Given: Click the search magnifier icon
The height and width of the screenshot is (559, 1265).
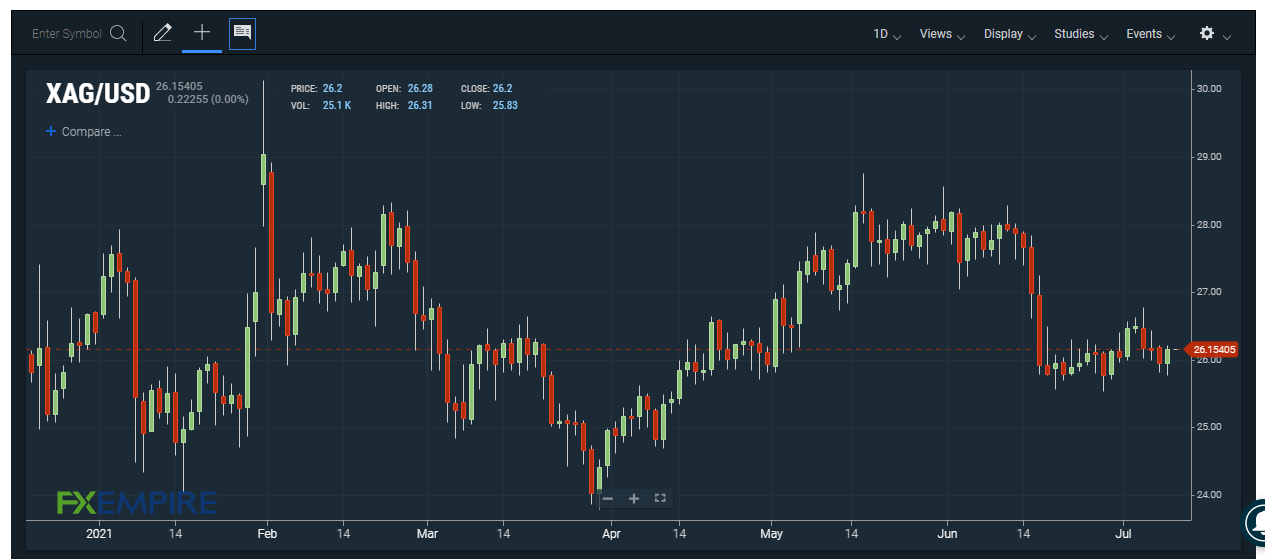Looking at the screenshot, I should tap(118, 33).
